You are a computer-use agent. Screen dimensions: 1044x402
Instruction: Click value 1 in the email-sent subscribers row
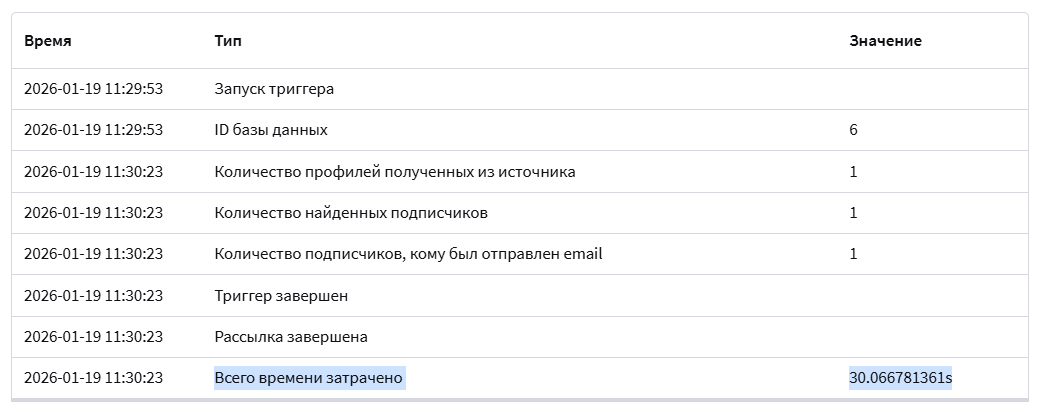[x=853, y=254]
